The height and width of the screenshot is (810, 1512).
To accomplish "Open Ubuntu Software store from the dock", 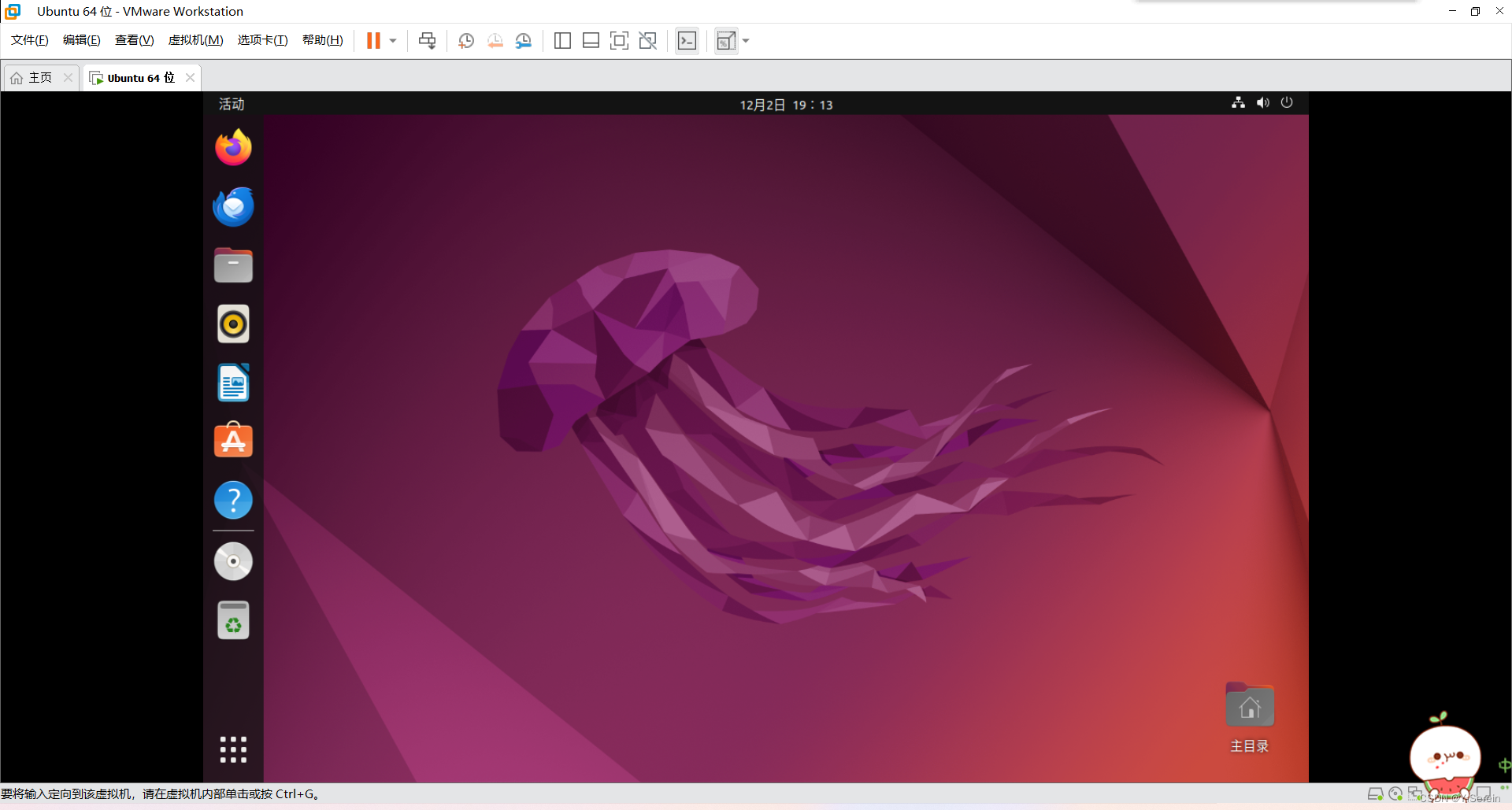I will (232, 441).
